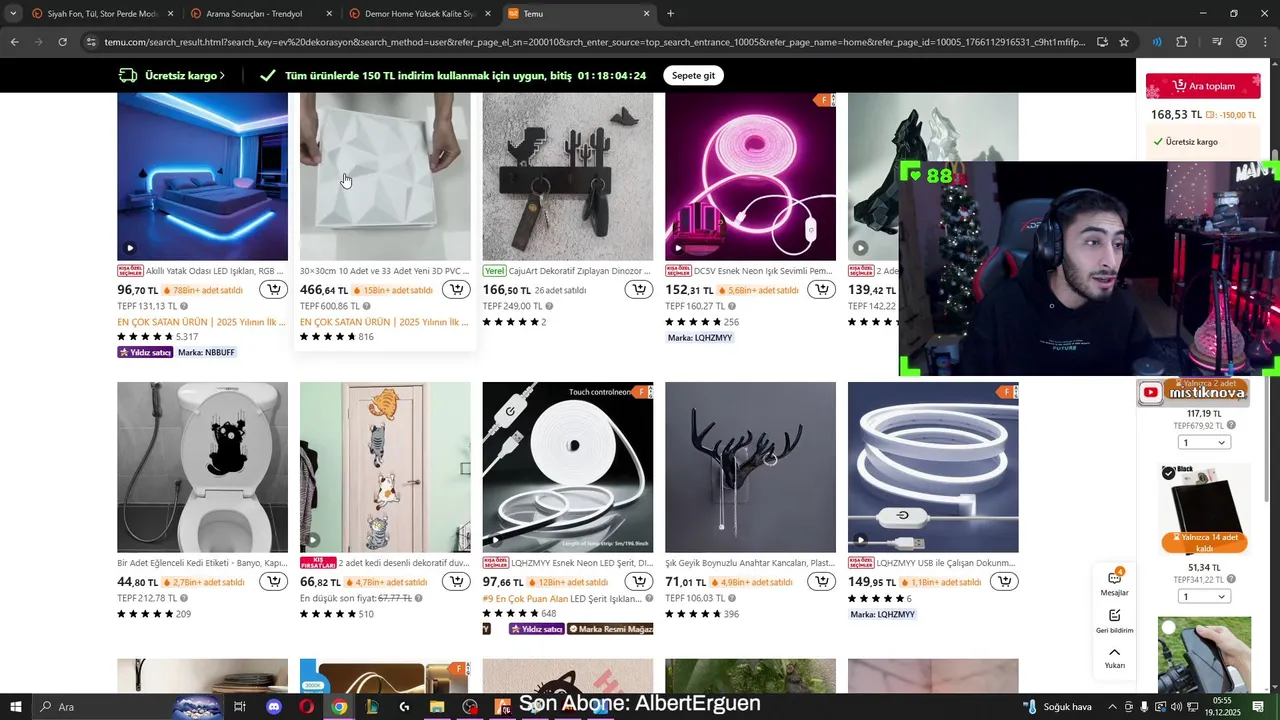The image size is (1280, 720).
Task: Click the cat toilet sticker thumbnail
Action: click(x=202, y=467)
